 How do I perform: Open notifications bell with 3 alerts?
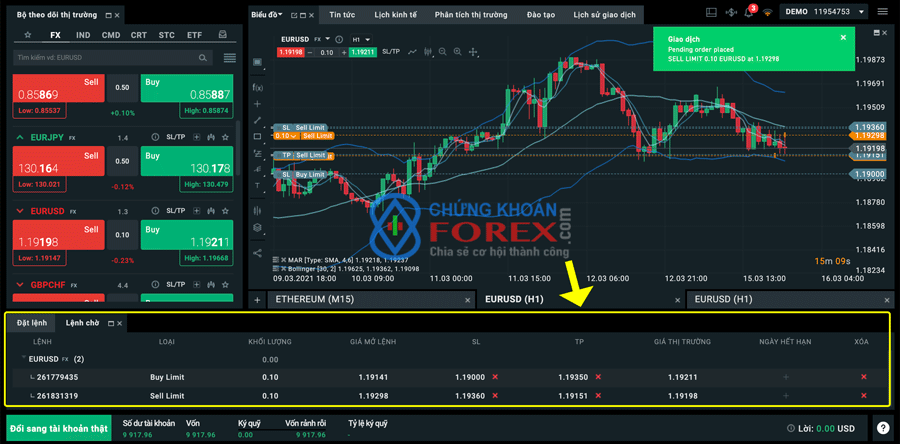748,12
